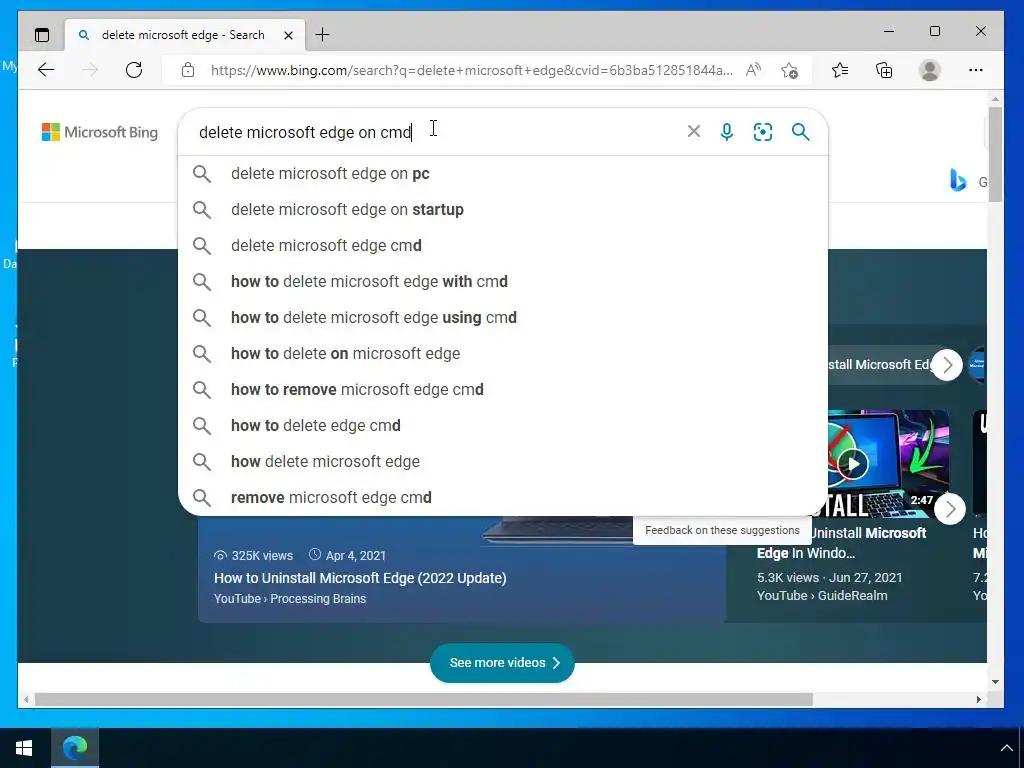Click scroll right arrow on horizontal scrollbar
This screenshot has height=768, width=1024.
coord(979,699)
